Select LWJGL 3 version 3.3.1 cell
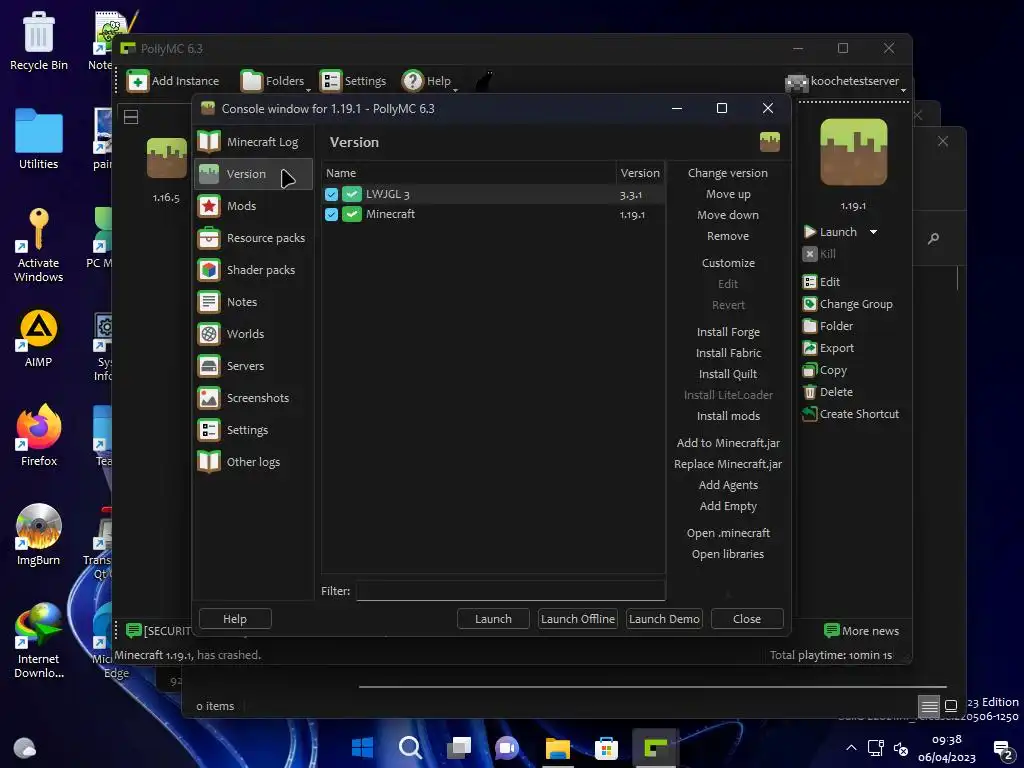The height and width of the screenshot is (768, 1024). pos(631,195)
